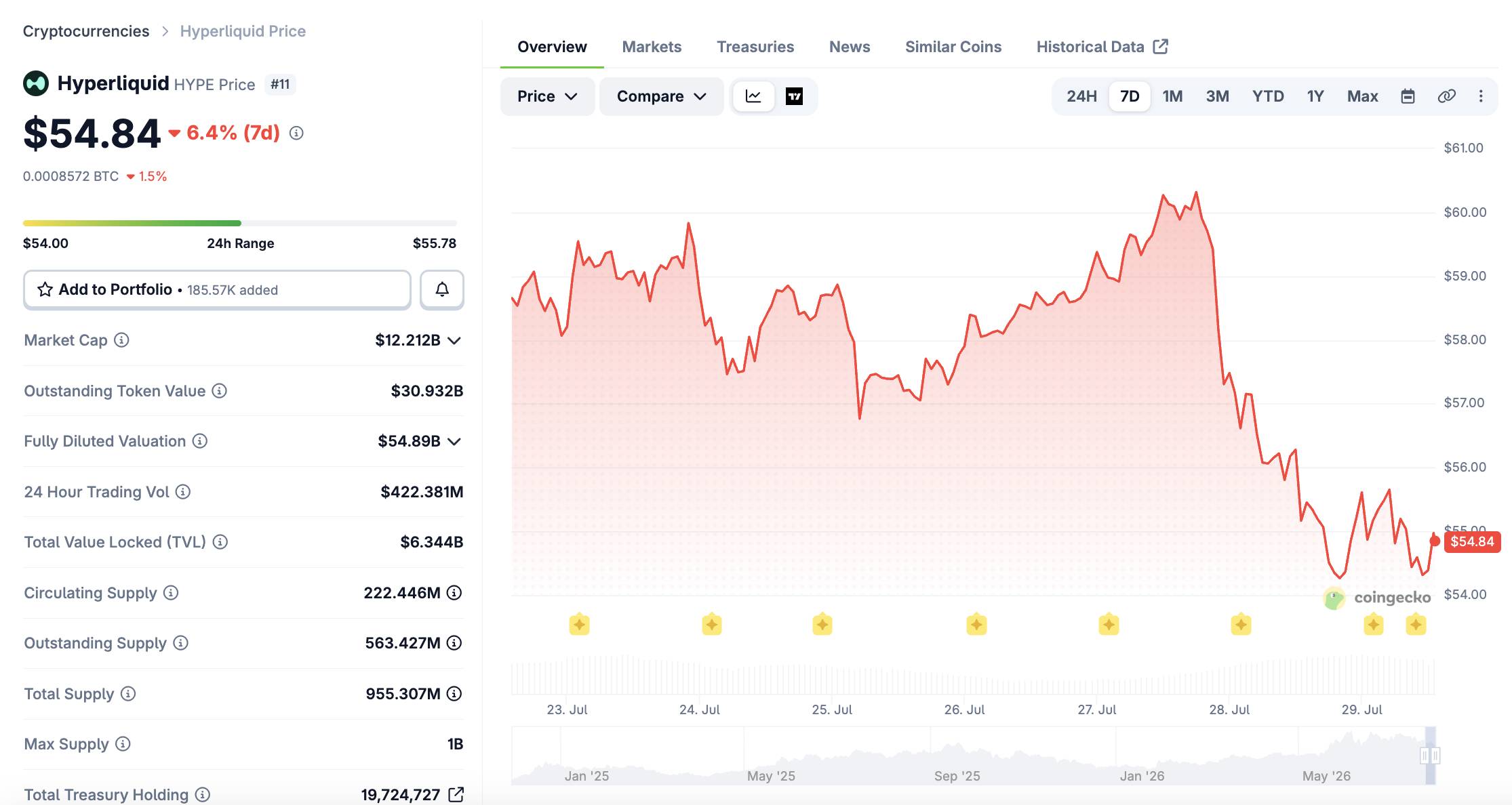Open the chart more options menu
This screenshot has width=1512, height=805.
click(x=1481, y=96)
